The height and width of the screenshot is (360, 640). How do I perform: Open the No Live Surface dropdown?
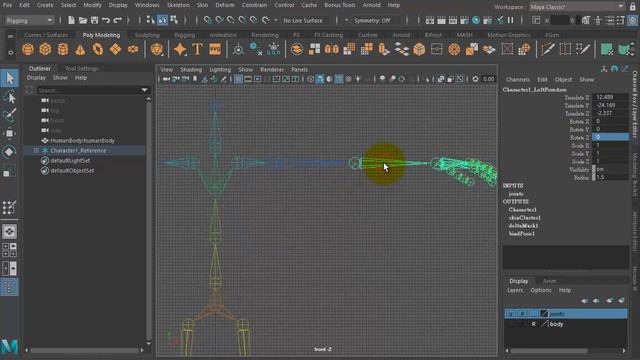click(303, 20)
